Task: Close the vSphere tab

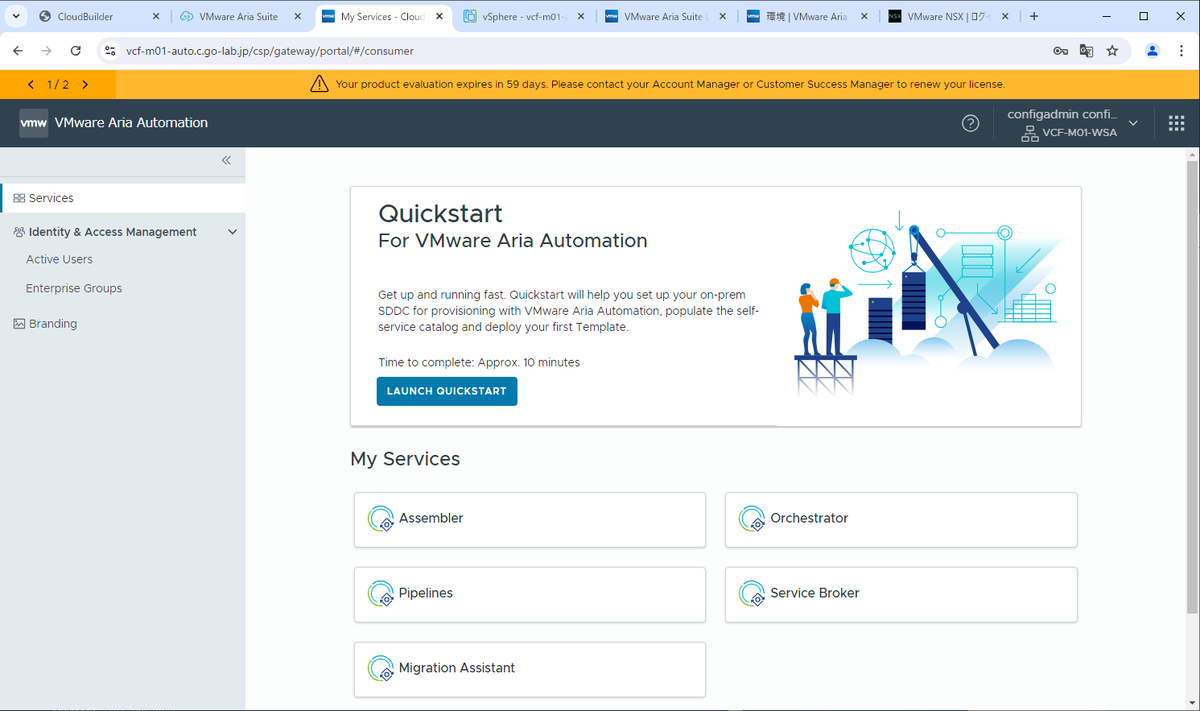Action: point(580,17)
